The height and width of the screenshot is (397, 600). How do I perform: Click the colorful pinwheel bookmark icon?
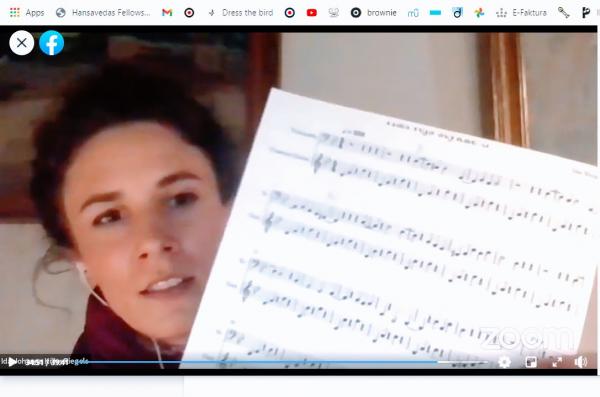click(x=479, y=13)
